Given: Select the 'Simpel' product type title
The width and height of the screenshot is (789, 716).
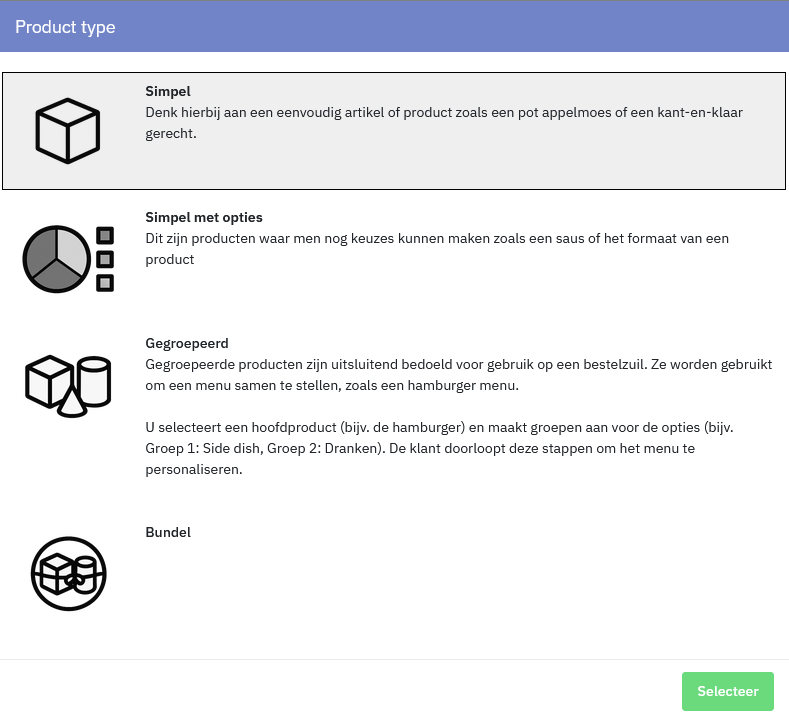Looking at the screenshot, I should [168, 91].
